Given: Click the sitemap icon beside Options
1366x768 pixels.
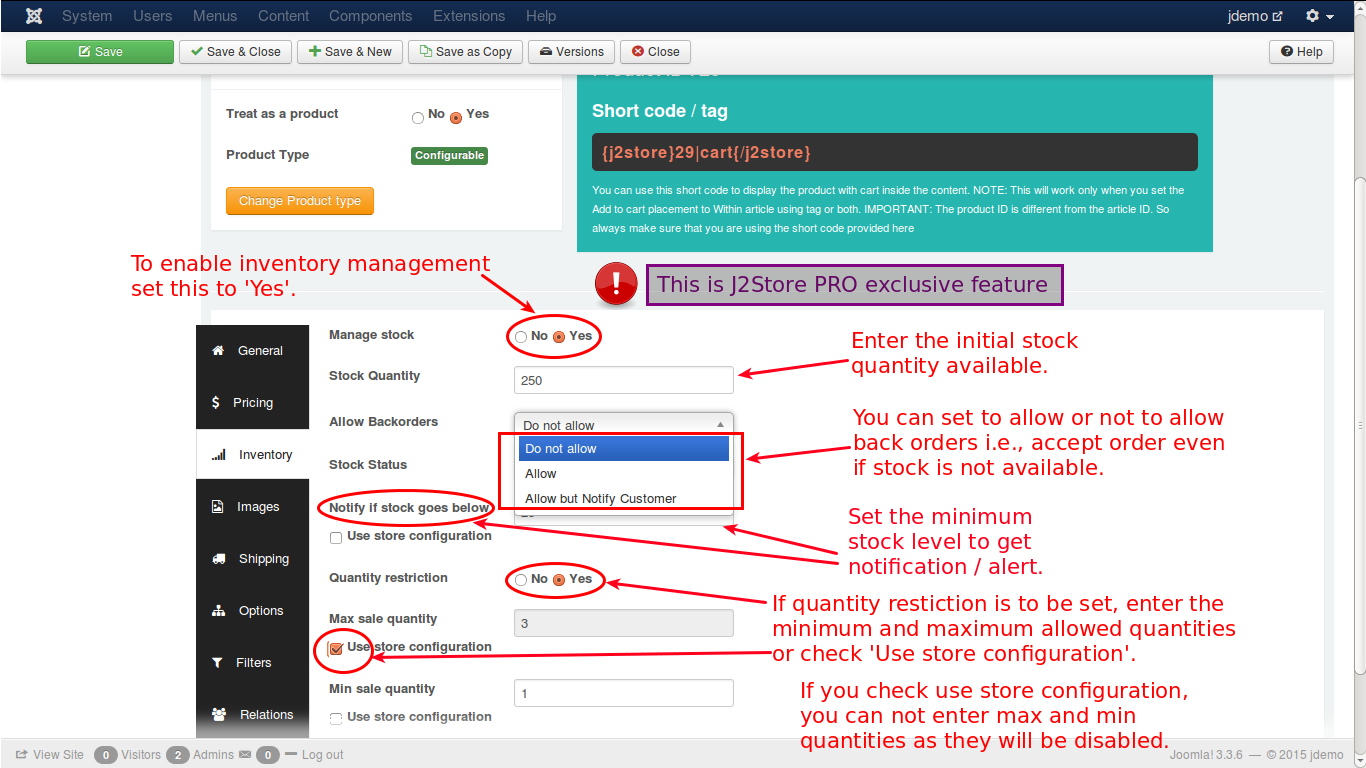Looking at the screenshot, I should pyautogui.click(x=218, y=610).
